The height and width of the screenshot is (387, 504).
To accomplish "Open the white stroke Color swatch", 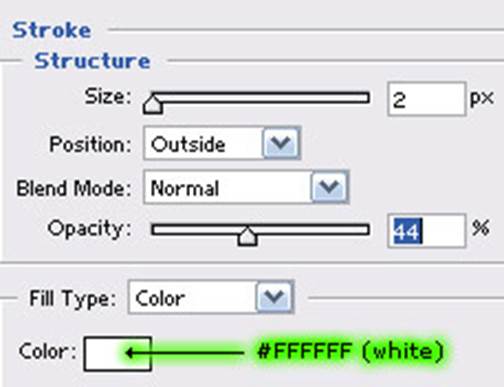I will [x=118, y=354].
